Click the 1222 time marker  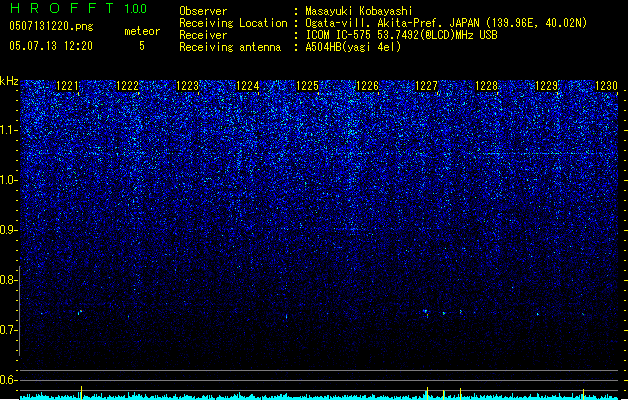127,86
